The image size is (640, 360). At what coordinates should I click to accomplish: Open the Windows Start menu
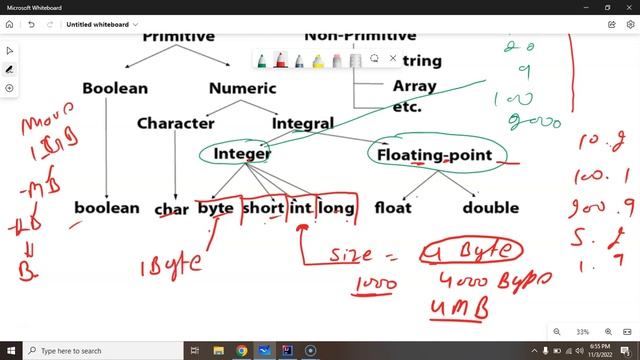click(11, 351)
